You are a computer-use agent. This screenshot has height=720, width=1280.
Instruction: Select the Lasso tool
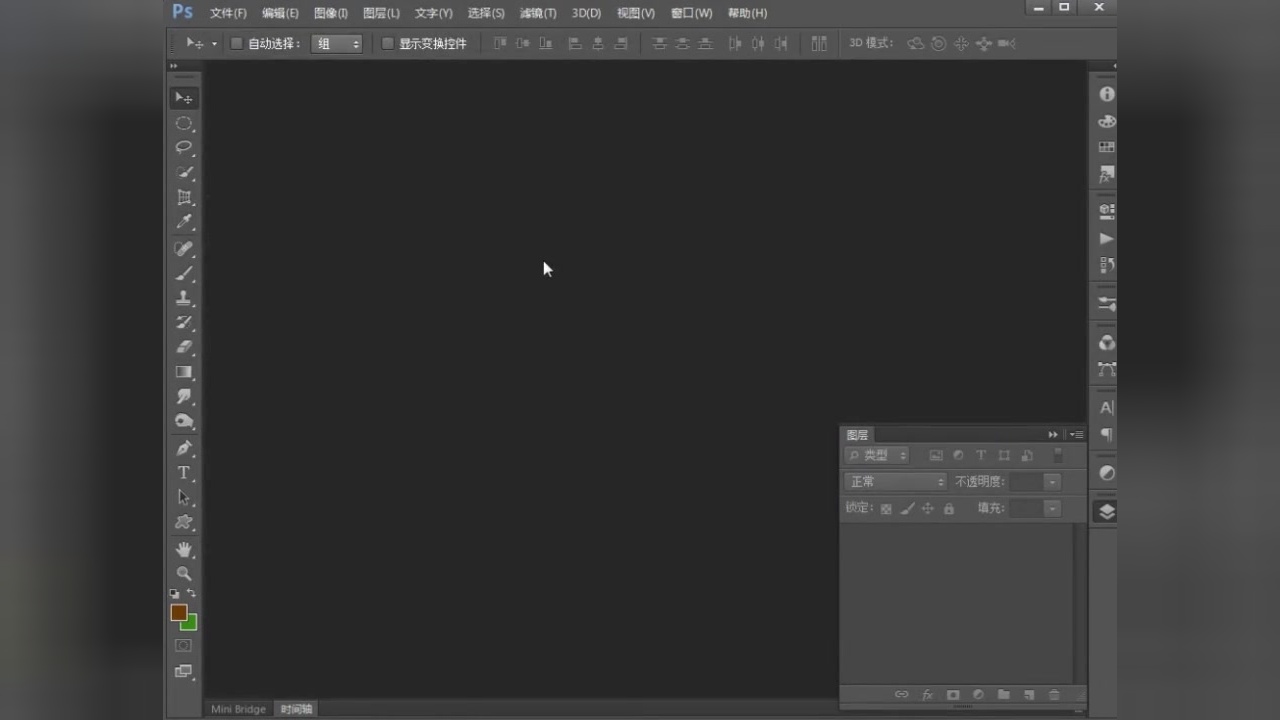click(184, 148)
